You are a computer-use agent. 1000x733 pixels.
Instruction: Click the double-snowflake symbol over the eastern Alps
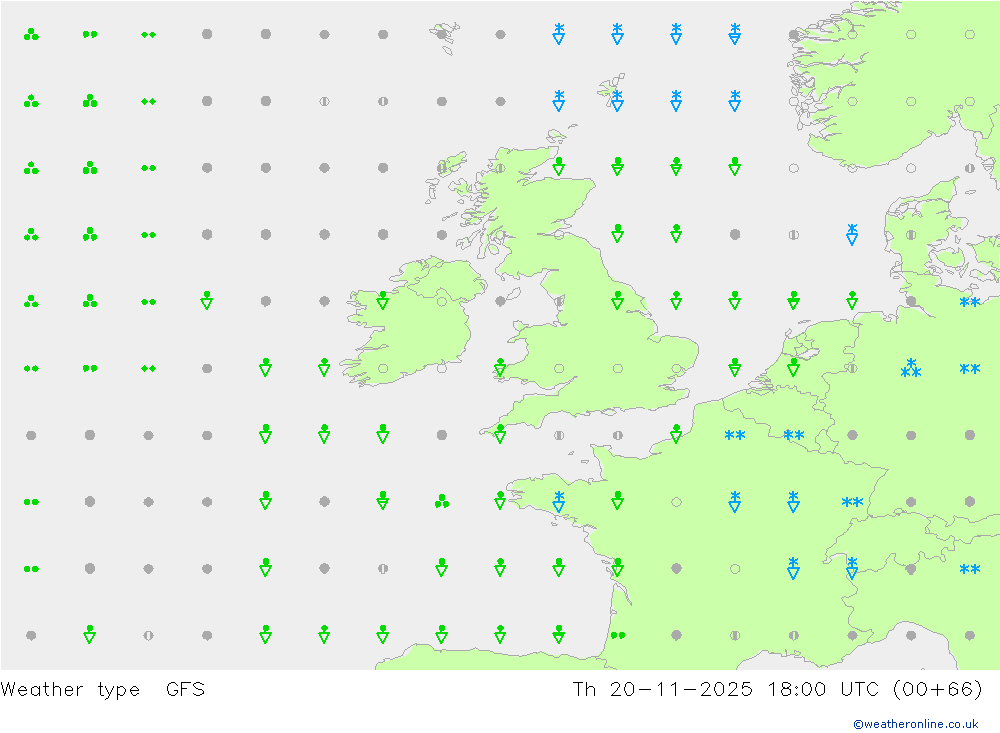coord(969,569)
